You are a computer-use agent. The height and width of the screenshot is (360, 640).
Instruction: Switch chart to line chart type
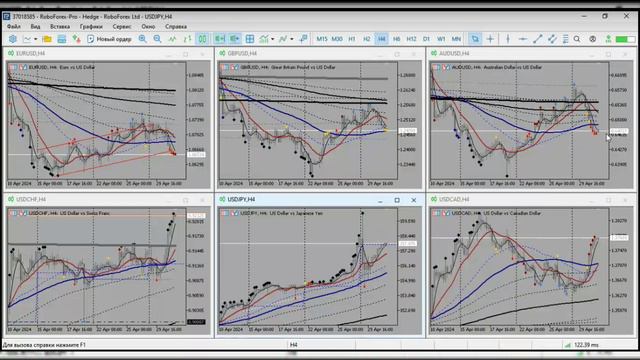[x=172, y=39]
